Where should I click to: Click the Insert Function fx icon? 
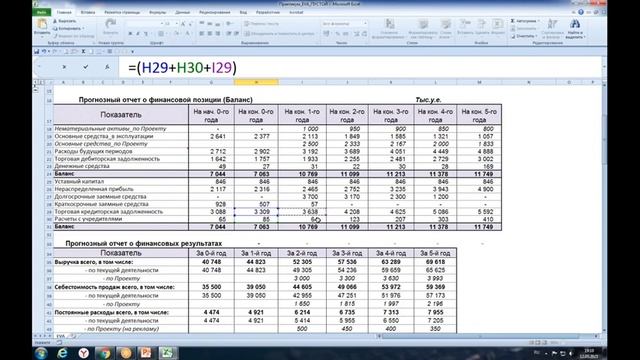pyautogui.click(x=107, y=67)
